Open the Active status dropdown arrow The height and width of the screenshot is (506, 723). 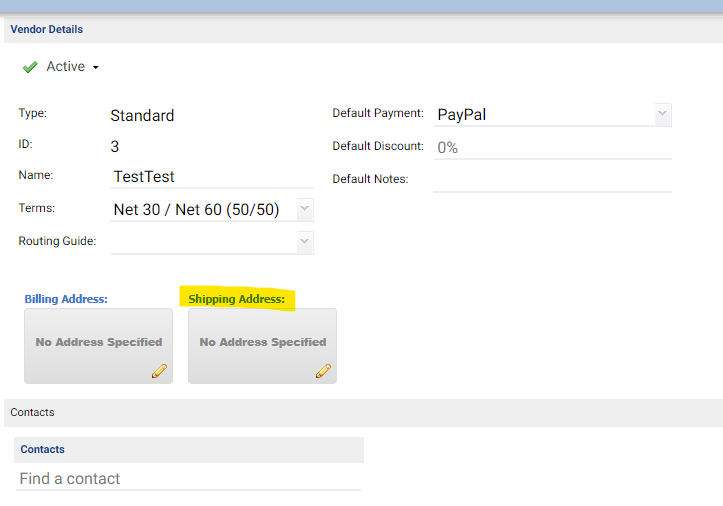[x=95, y=67]
